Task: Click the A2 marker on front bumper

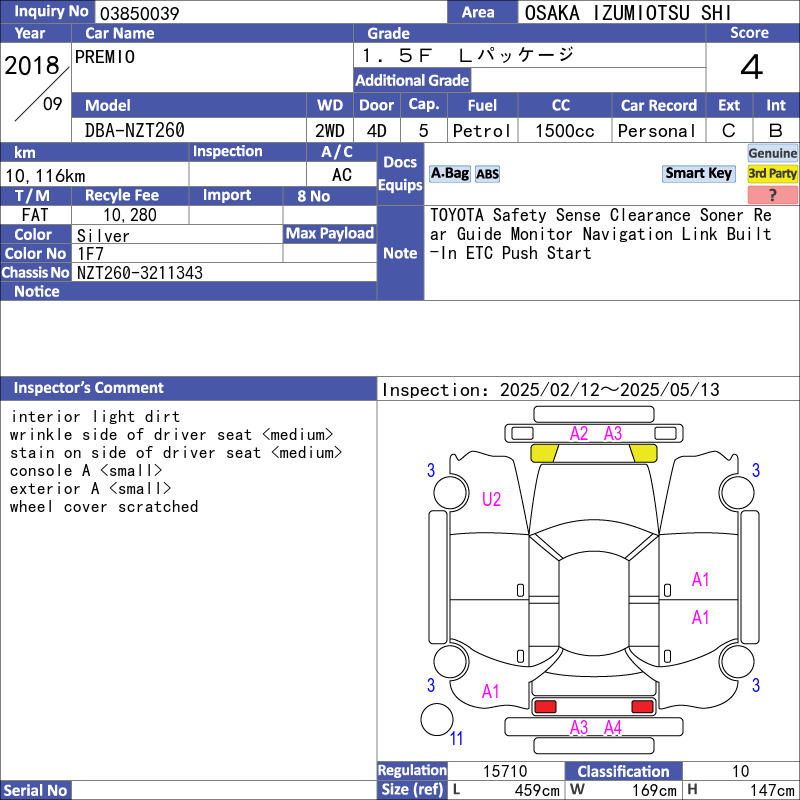Action: click(579, 434)
